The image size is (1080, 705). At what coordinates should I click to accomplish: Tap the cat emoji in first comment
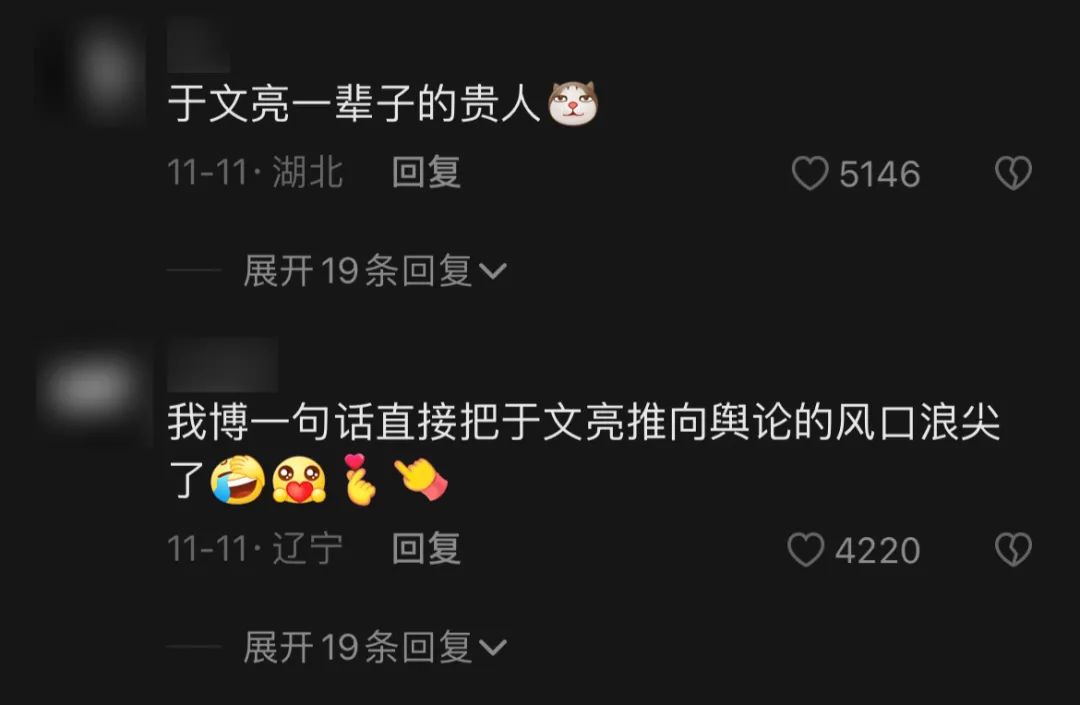click(572, 103)
